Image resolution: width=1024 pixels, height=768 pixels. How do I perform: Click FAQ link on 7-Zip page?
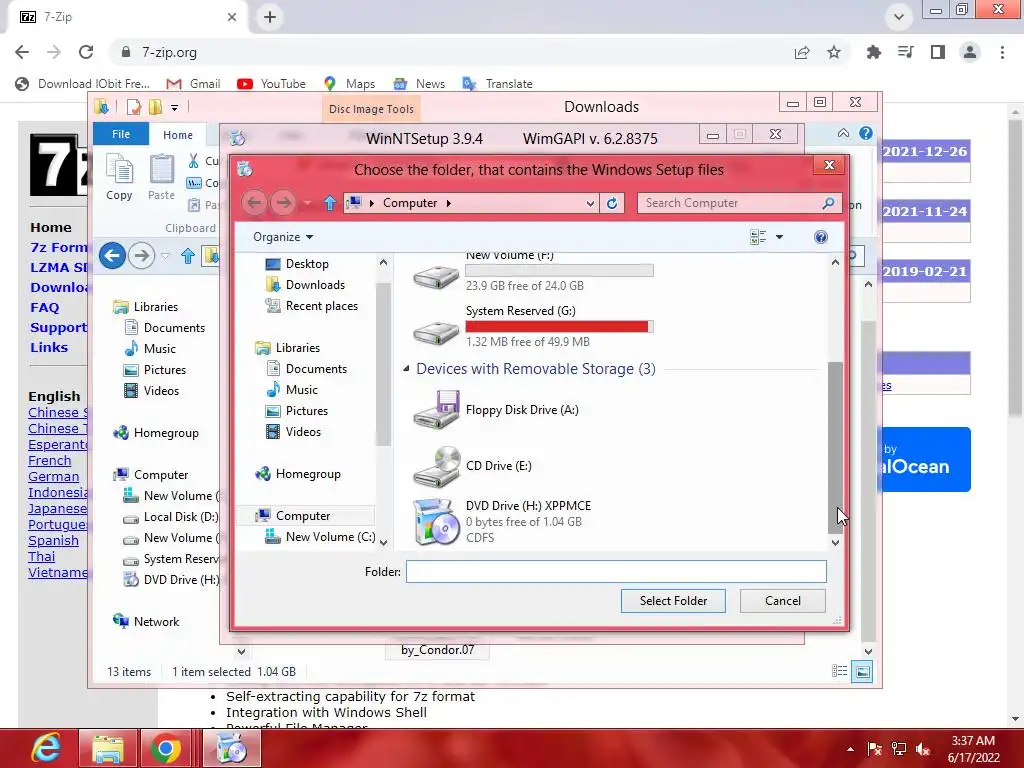coord(44,308)
